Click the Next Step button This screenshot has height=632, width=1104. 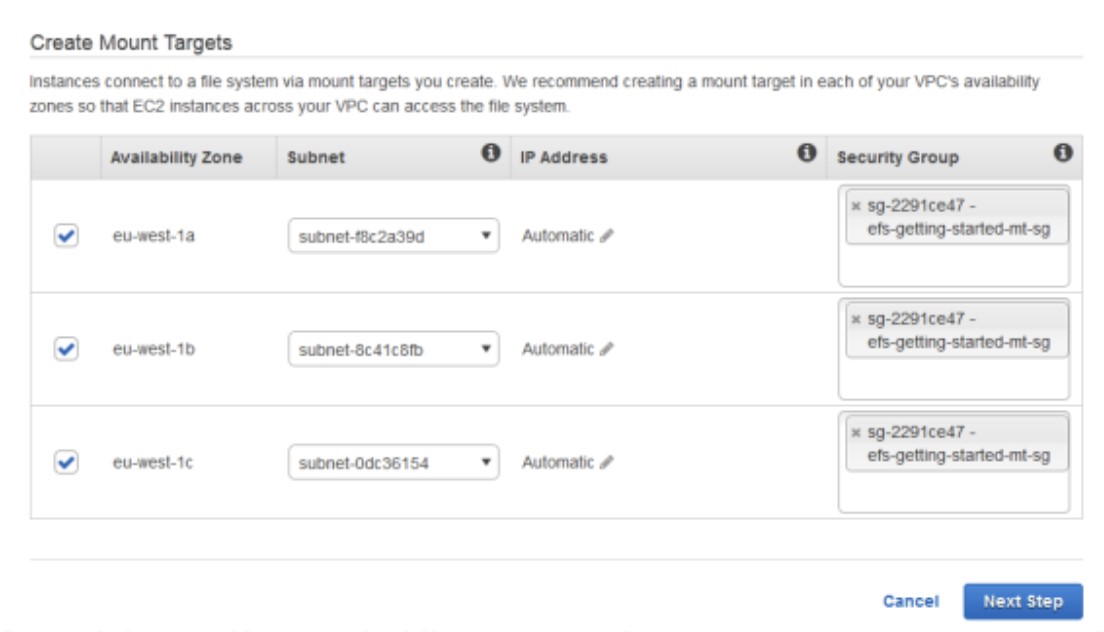point(1022,602)
